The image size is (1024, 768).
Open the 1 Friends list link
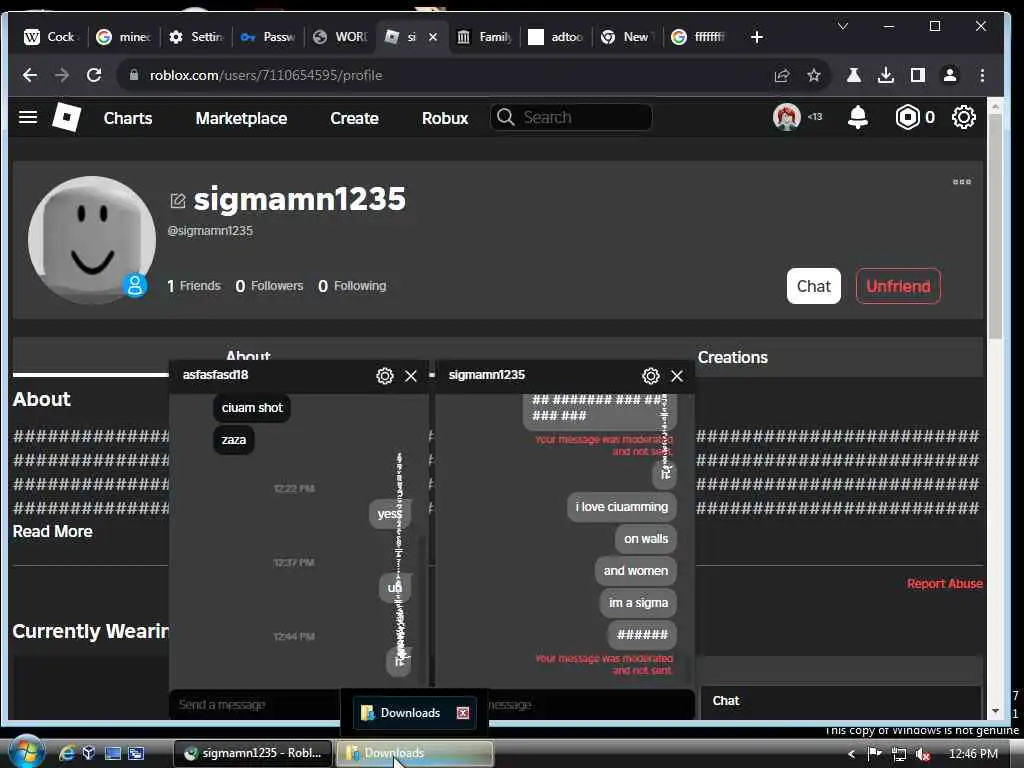pyautogui.click(x=194, y=286)
